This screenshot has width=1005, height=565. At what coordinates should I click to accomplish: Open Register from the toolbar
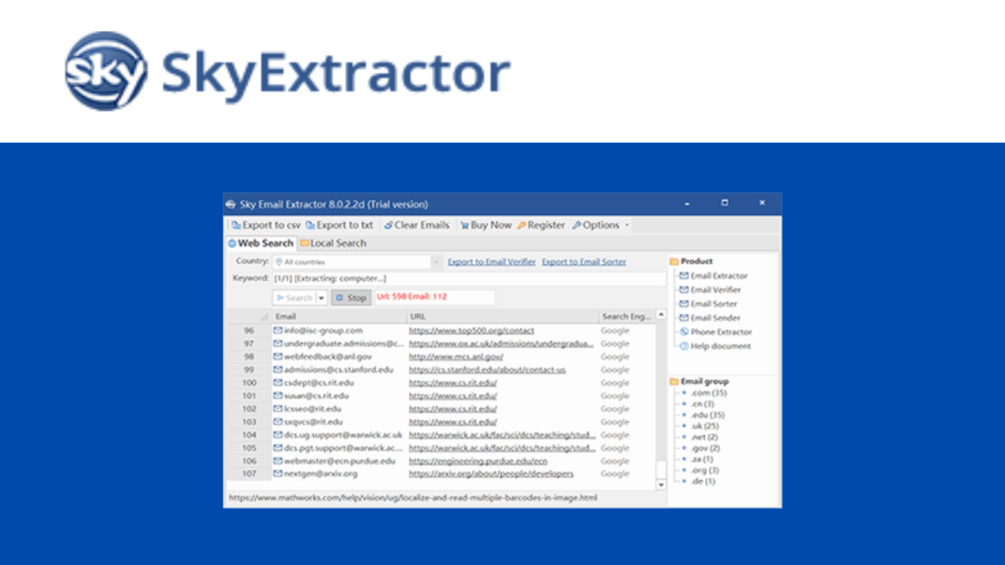[541, 225]
